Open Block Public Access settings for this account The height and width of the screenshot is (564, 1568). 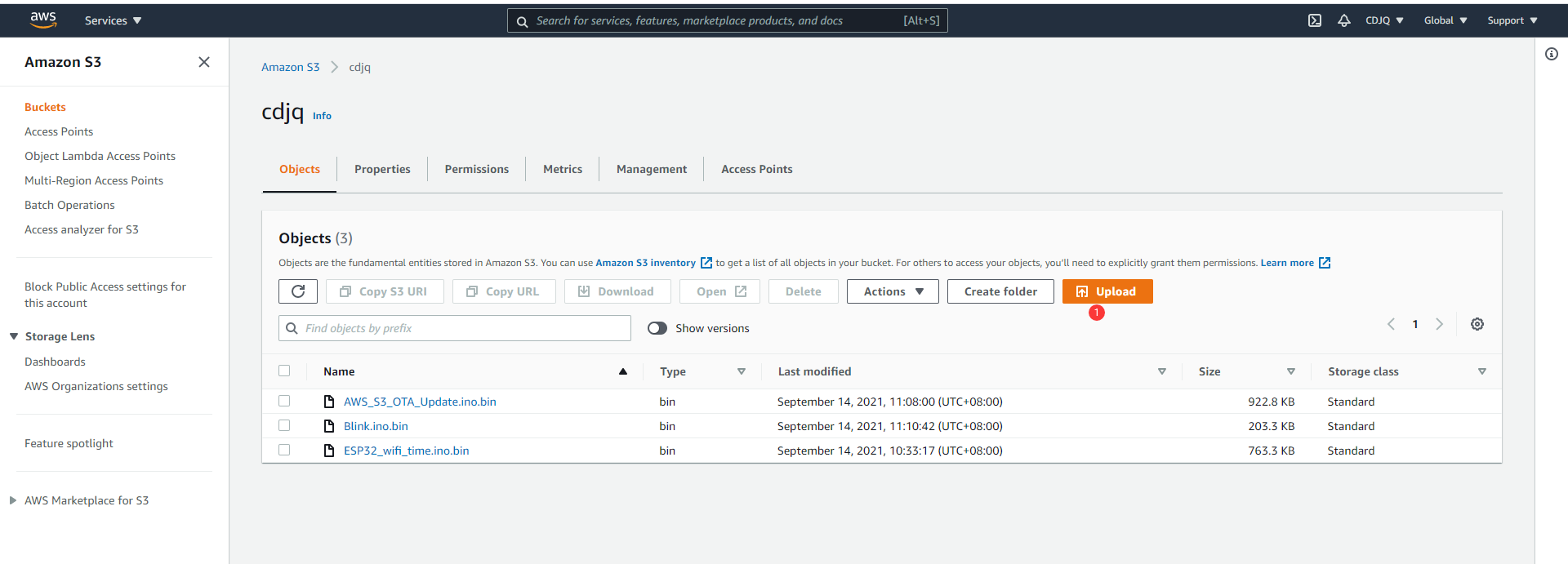105,295
